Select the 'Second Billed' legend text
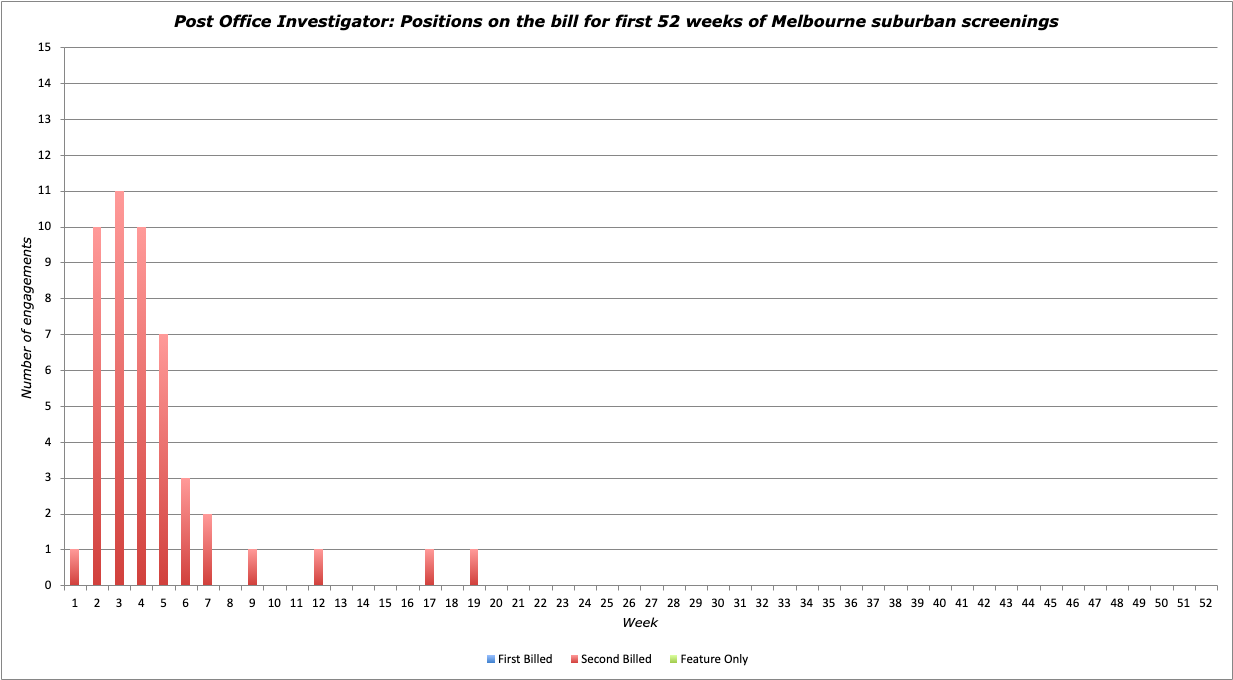 pyautogui.click(x=616, y=660)
